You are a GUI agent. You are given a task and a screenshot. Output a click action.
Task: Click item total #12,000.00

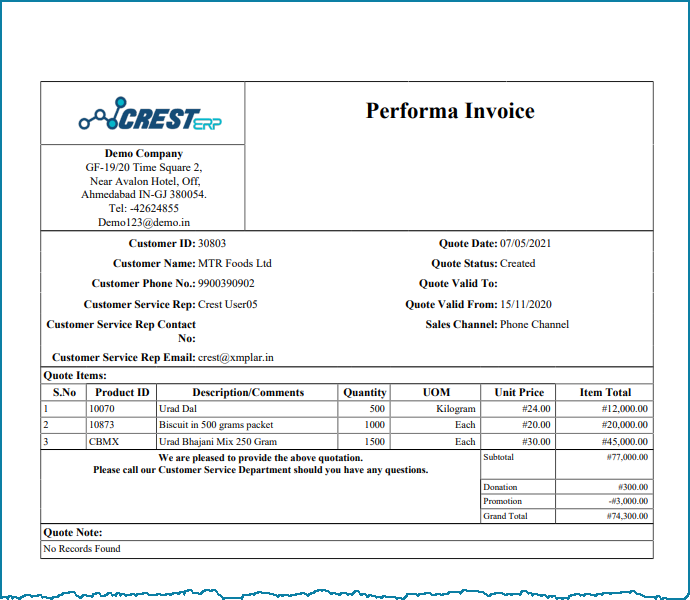click(x=624, y=409)
